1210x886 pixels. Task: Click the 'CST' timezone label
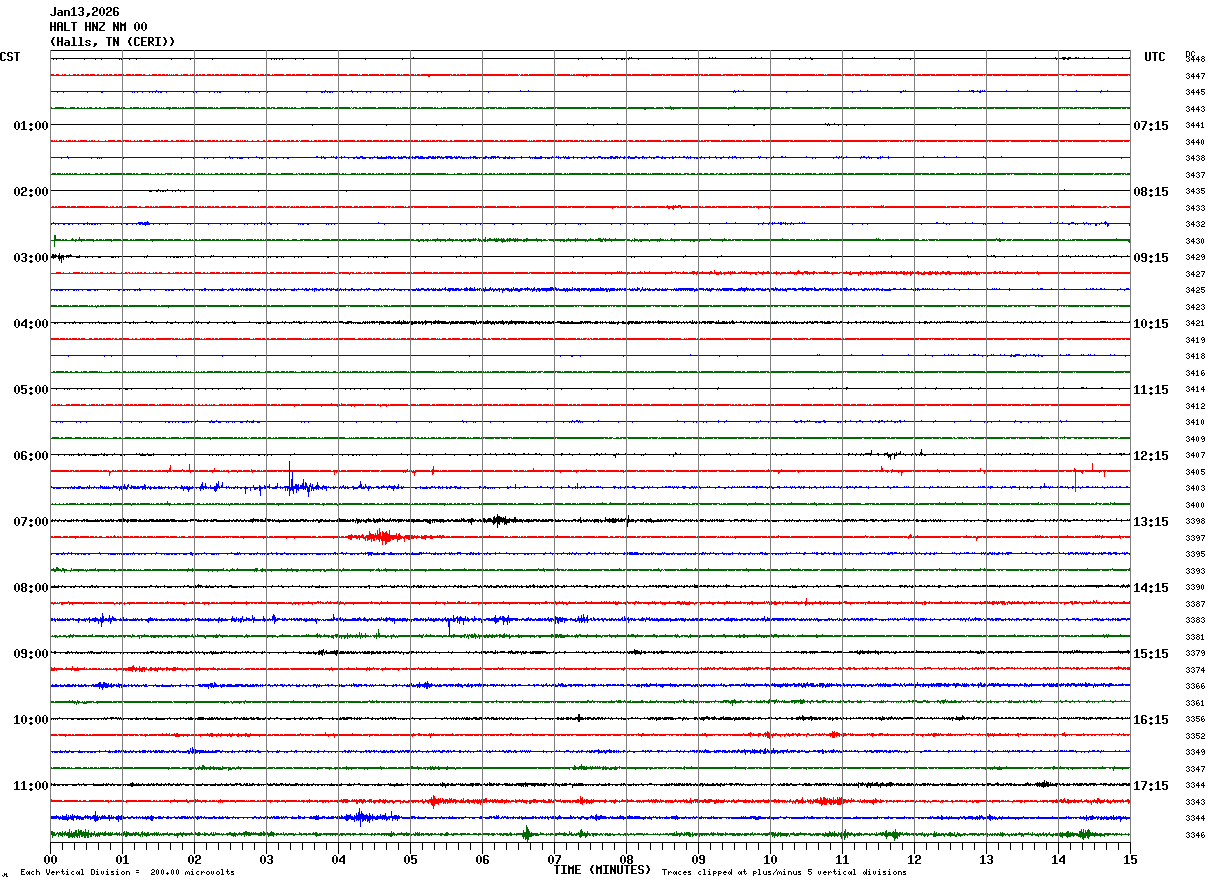(10, 57)
